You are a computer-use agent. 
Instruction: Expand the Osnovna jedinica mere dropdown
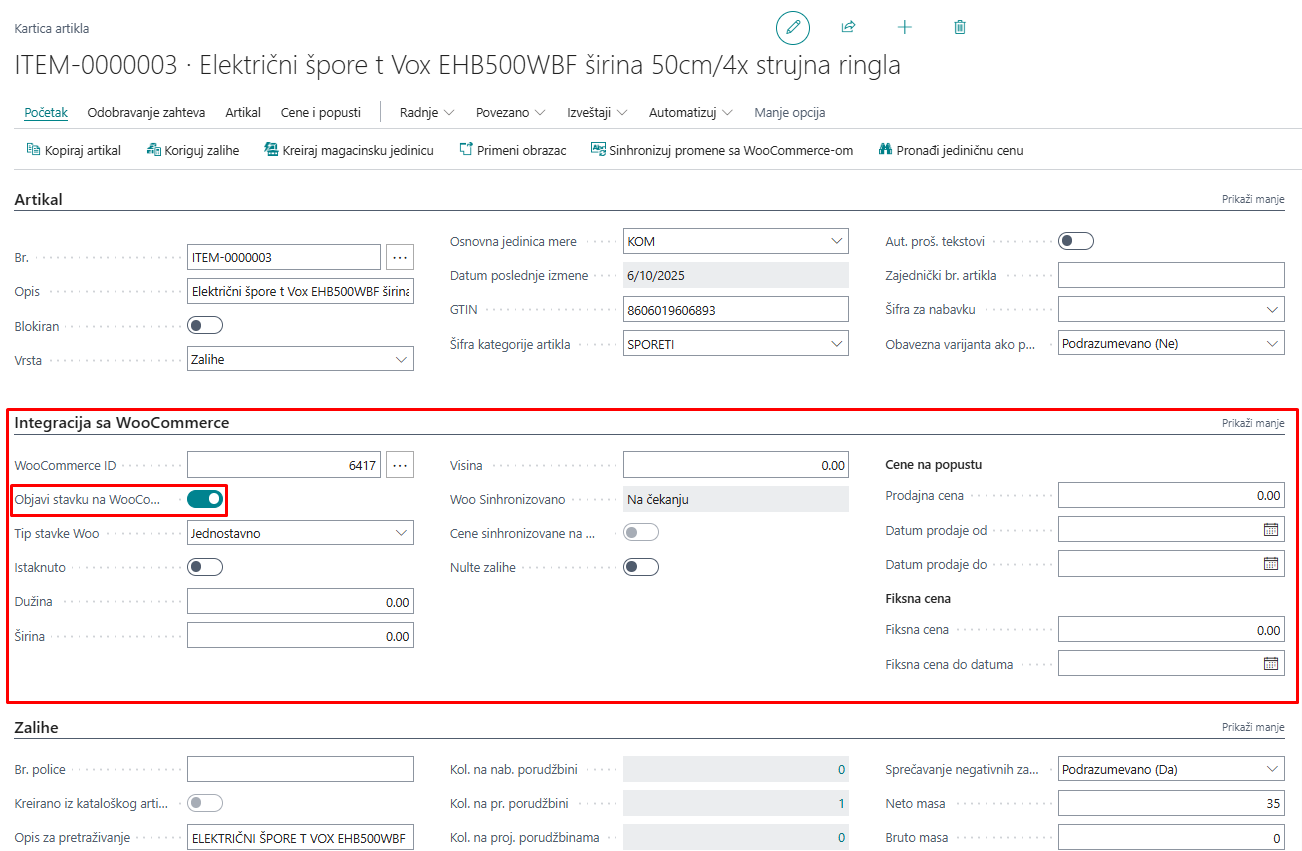[x=836, y=241]
